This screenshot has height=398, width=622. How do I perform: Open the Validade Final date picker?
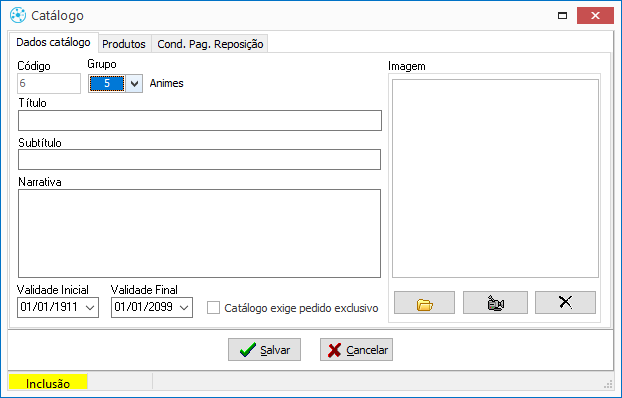184,308
